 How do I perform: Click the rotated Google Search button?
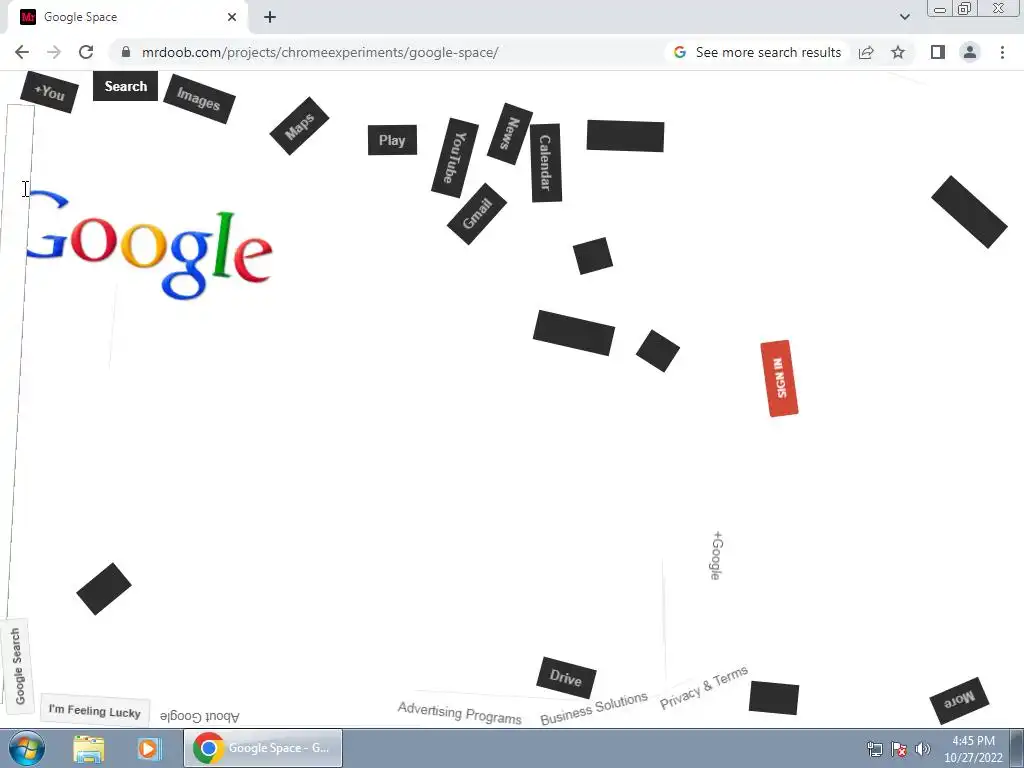pyautogui.click(x=17, y=665)
